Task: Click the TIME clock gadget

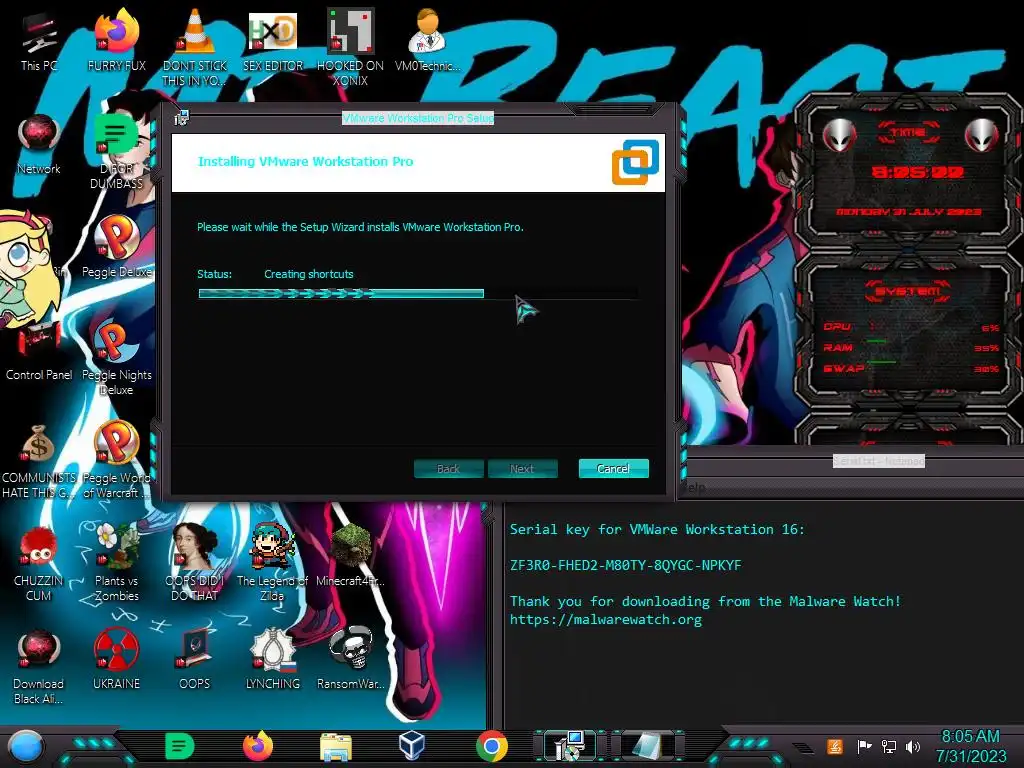Action: [x=908, y=171]
